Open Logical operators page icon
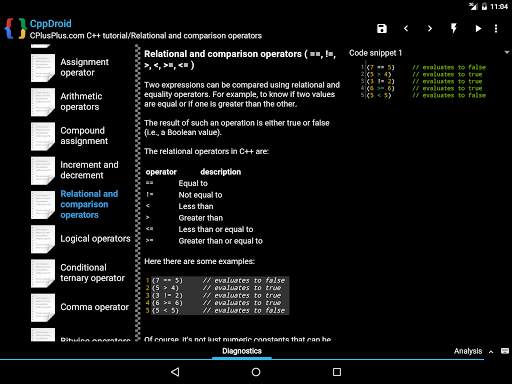This screenshot has height=384, width=512. pos(43,239)
